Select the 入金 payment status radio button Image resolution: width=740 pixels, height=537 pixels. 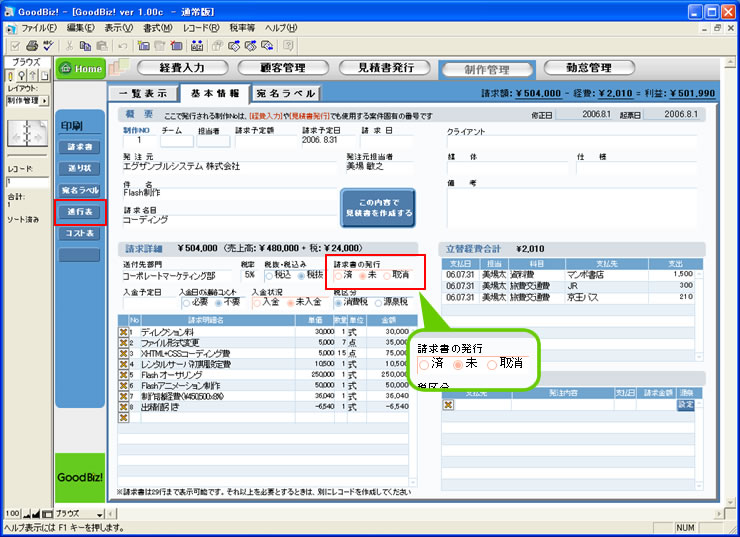coord(257,300)
